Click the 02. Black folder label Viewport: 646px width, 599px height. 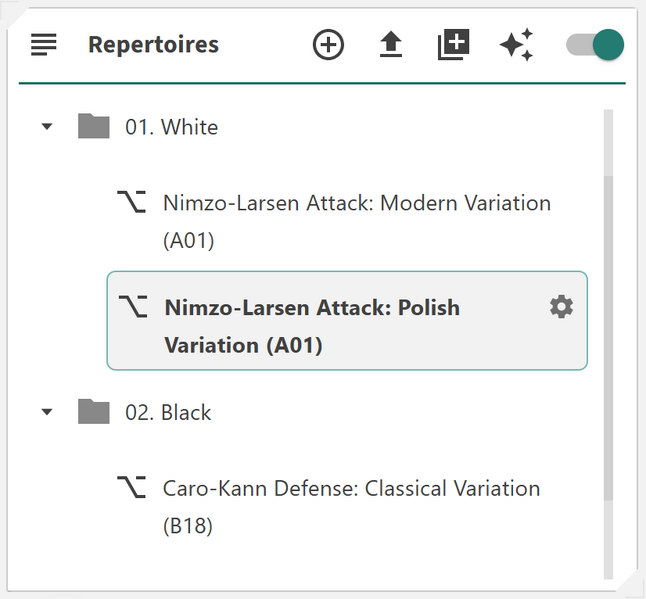[168, 412]
